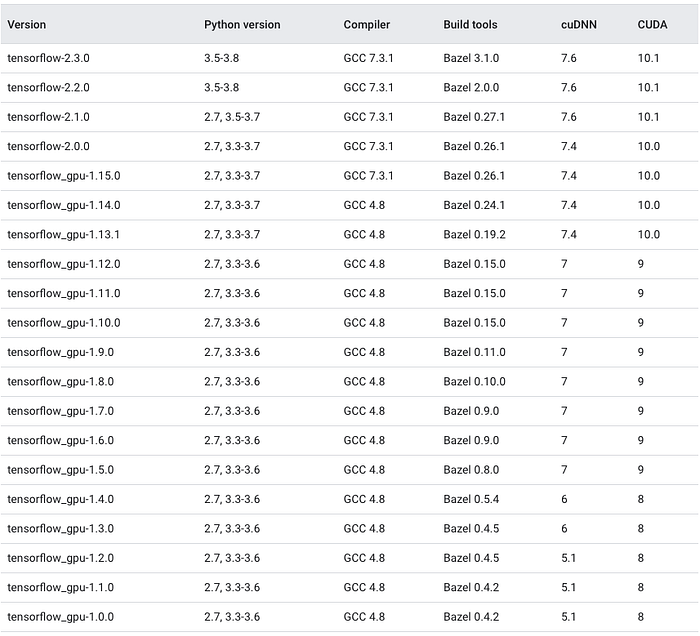
Task: Select the tensorflow-2.2.0 version cell
Action: 48,87
